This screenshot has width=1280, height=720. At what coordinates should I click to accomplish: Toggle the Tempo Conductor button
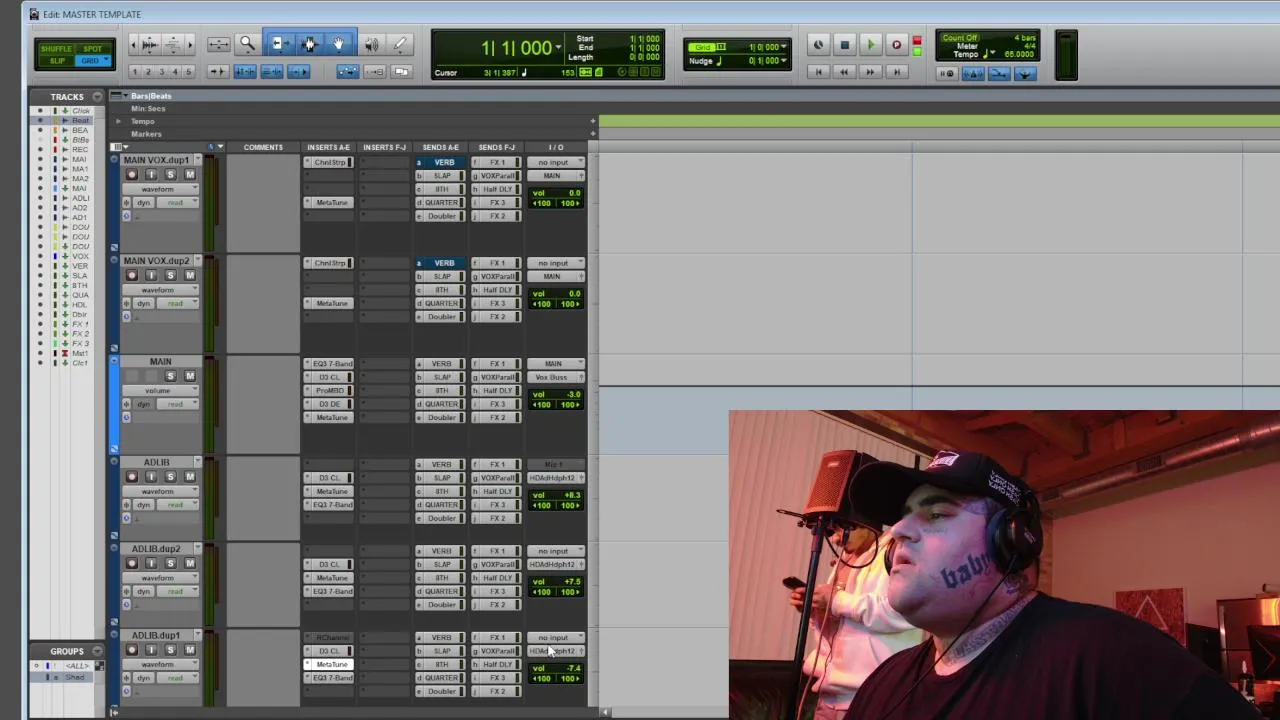click(x=1024, y=74)
